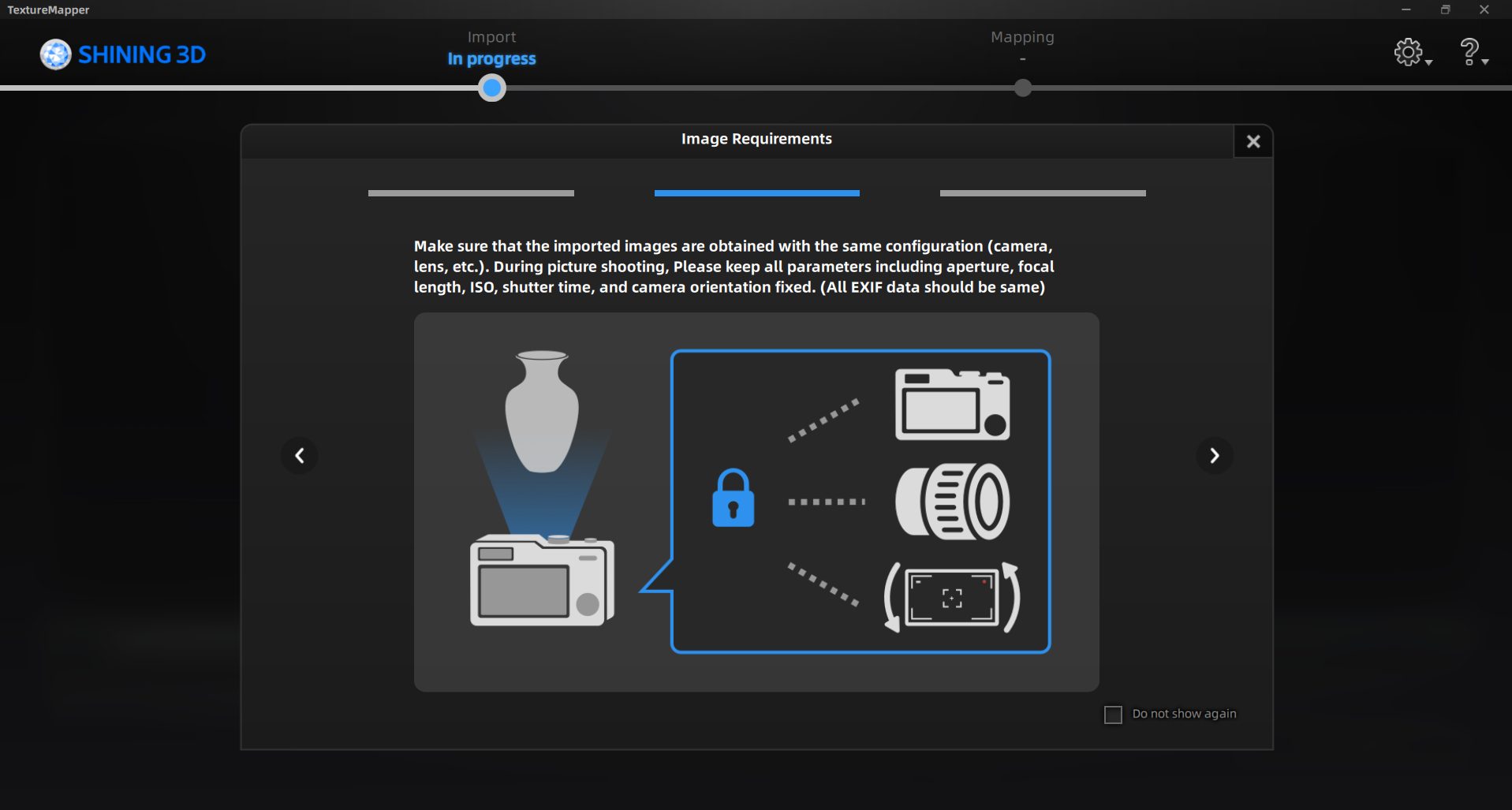The image size is (1512, 810).
Task: Open the settings gear menu
Action: point(1408,52)
